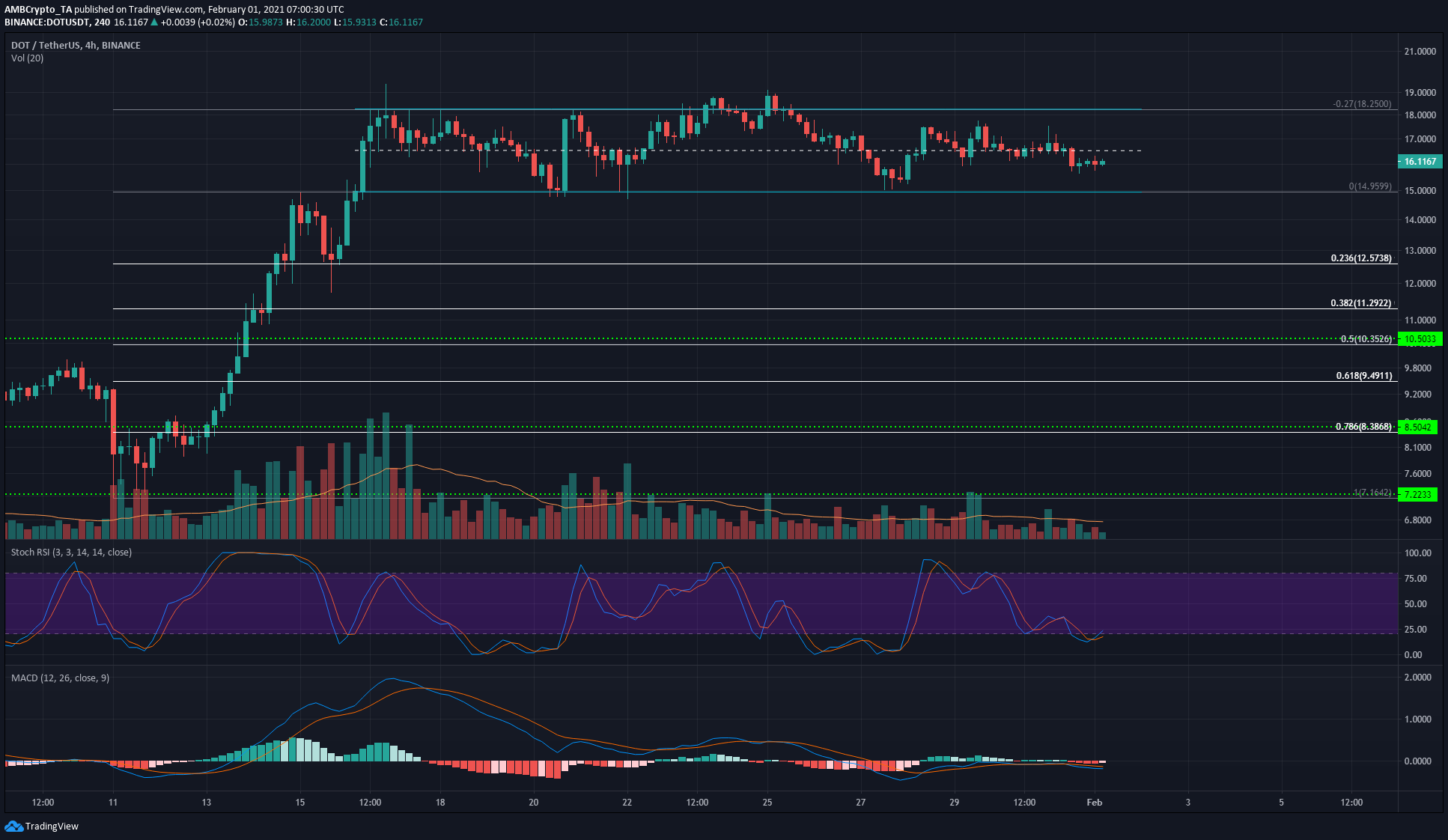Screen dimensions: 1448x840
Task: Click the 9.8000 price axis value
Action: (x=1417, y=368)
